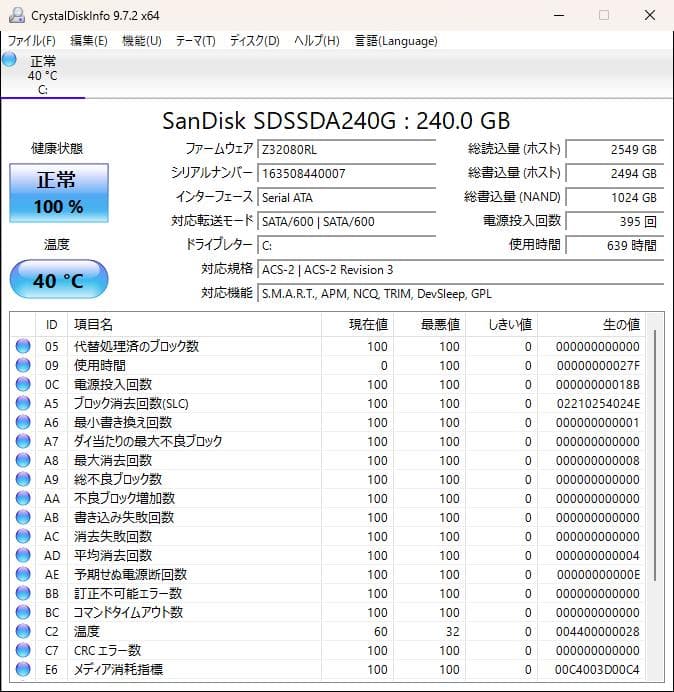Click the 40 °C temperature button
Viewport: 674px width, 692px height.
tap(59, 279)
